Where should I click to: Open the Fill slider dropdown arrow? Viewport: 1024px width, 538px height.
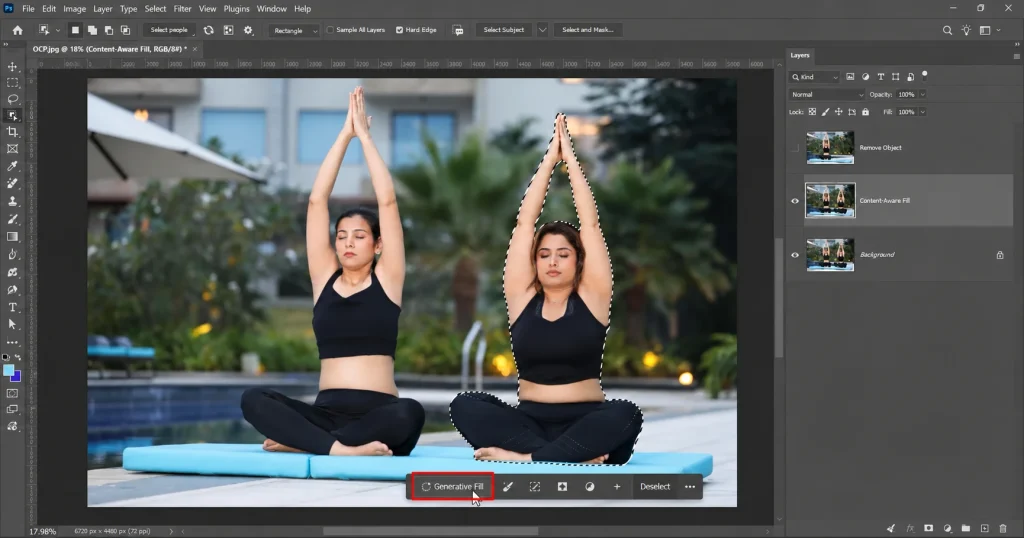click(923, 112)
